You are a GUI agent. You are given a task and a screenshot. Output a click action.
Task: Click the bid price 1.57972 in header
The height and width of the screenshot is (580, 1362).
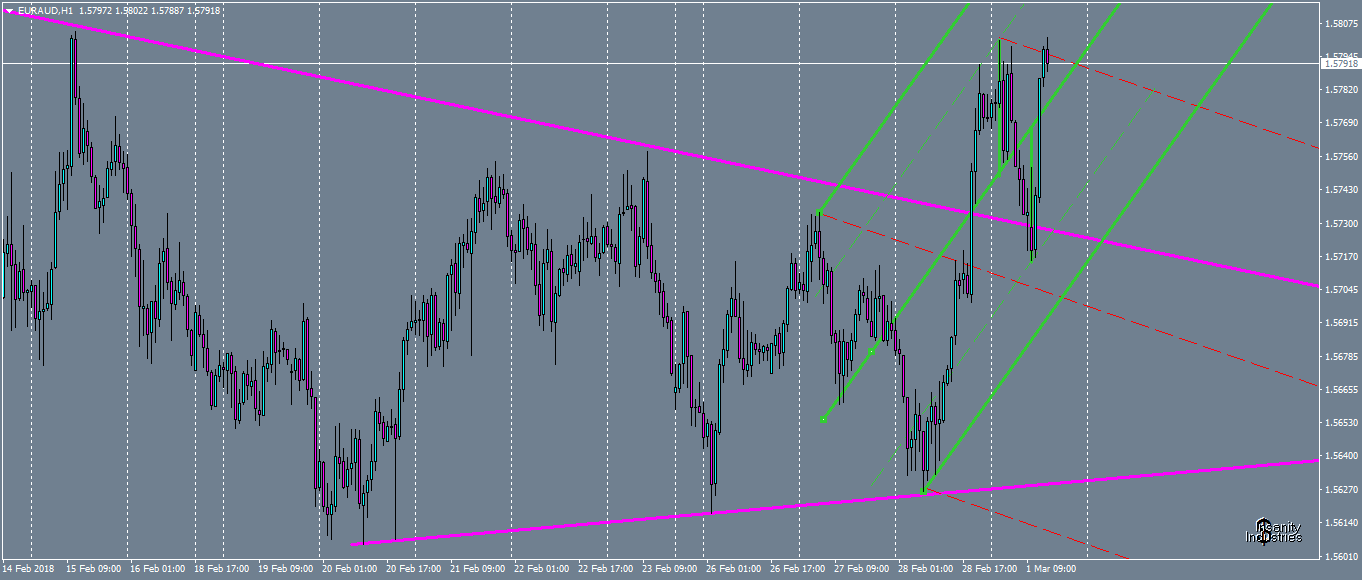[96, 10]
